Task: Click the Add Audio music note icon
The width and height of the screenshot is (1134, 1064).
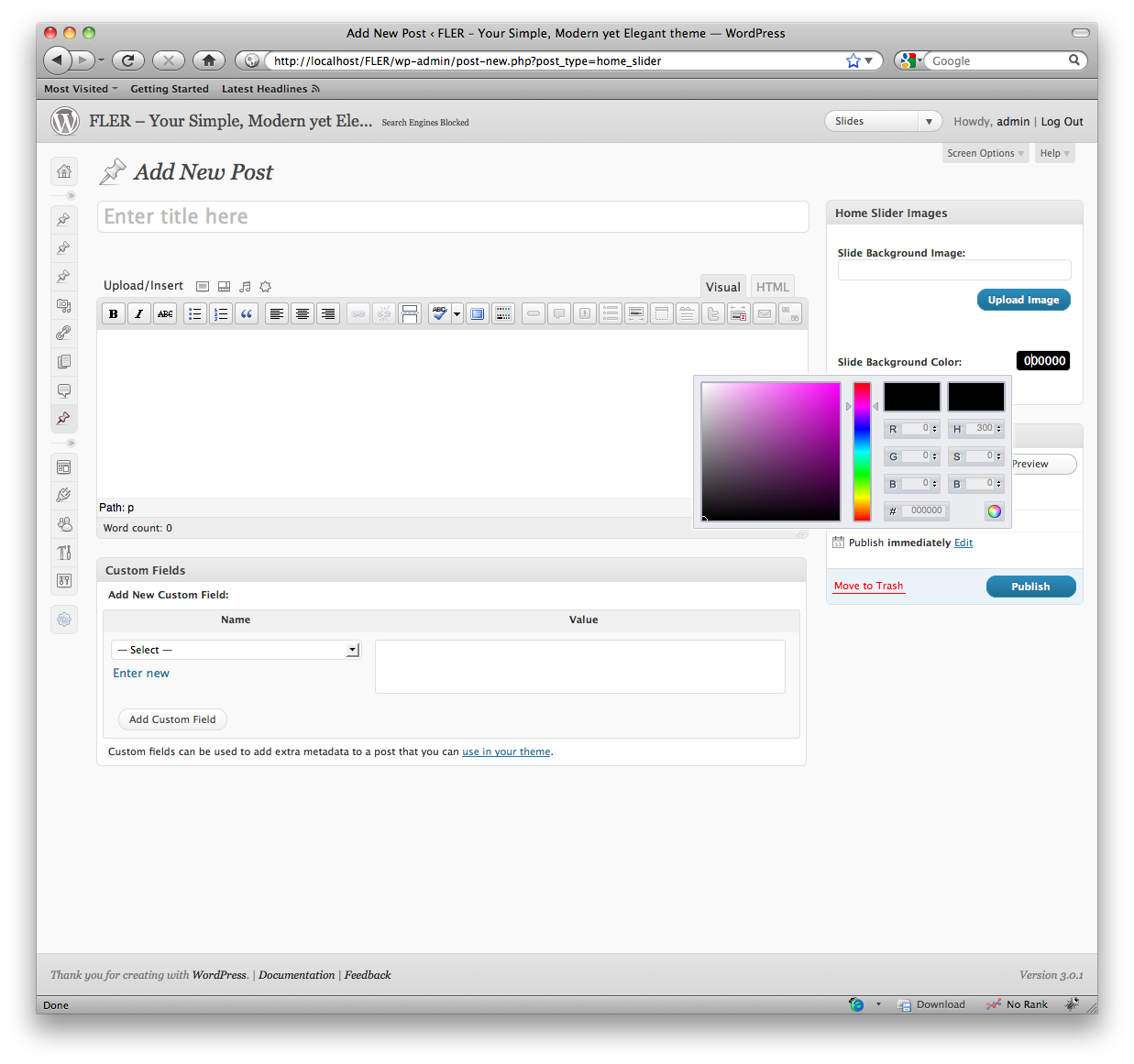Action: coord(245,287)
